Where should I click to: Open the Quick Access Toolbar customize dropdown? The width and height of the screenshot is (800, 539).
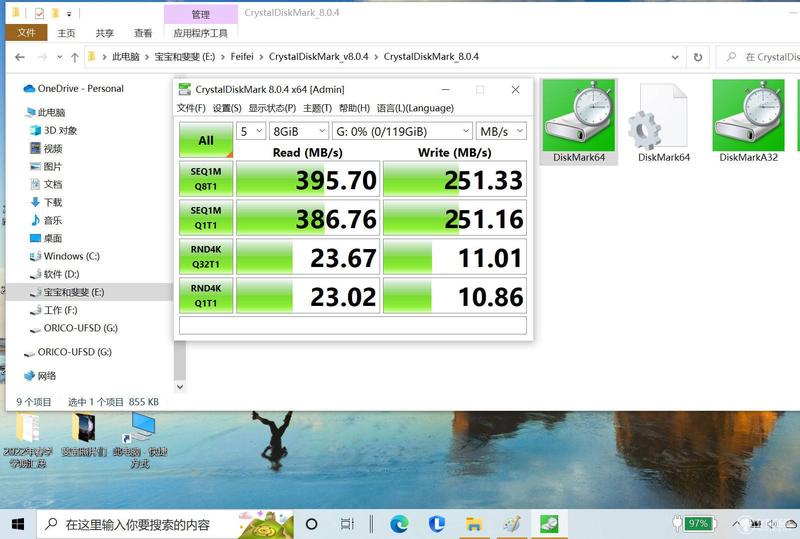point(69,14)
